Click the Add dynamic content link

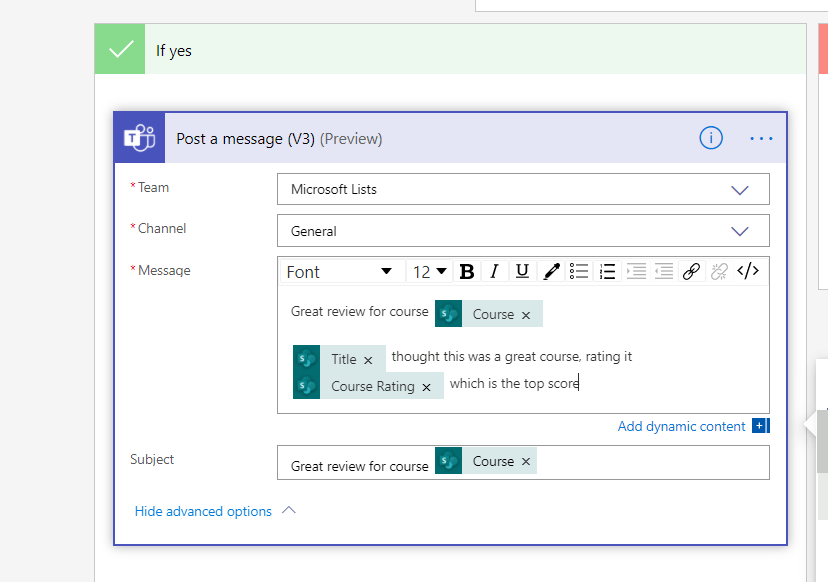tap(682, 426)
